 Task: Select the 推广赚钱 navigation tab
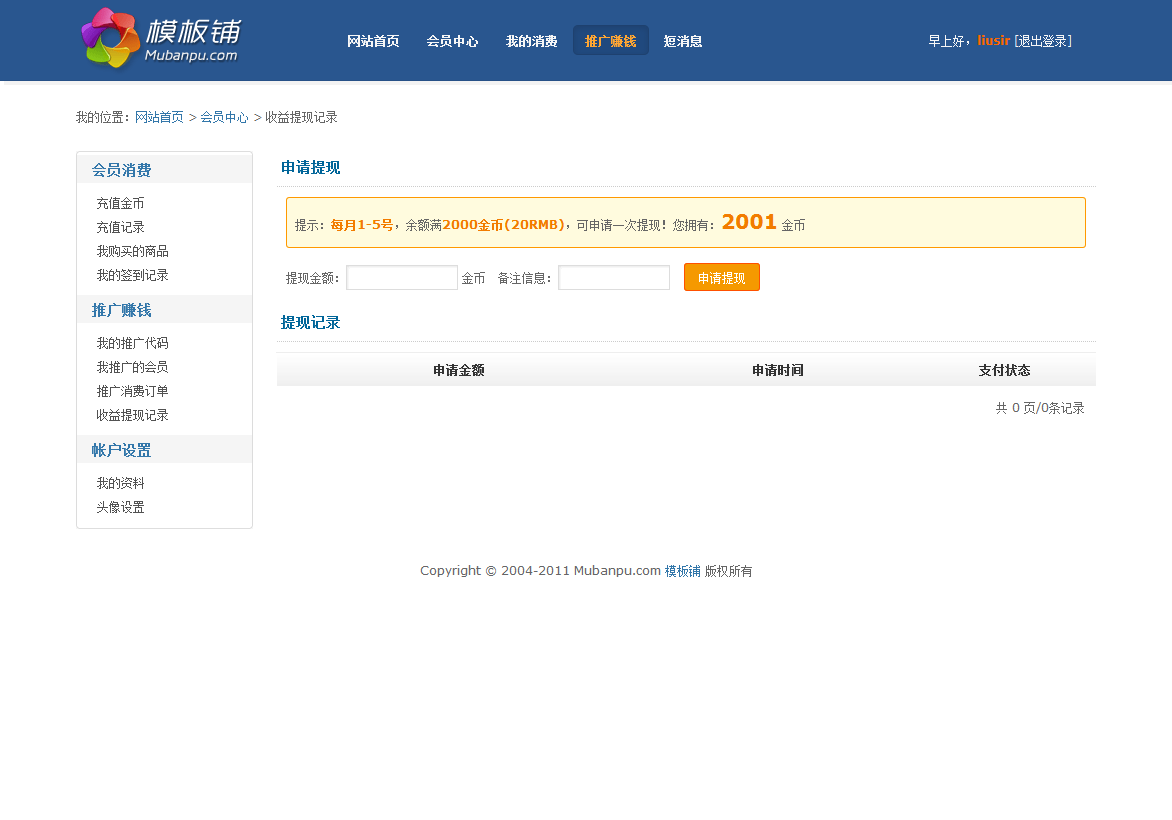pyautogui.click(x=610, y=41)
